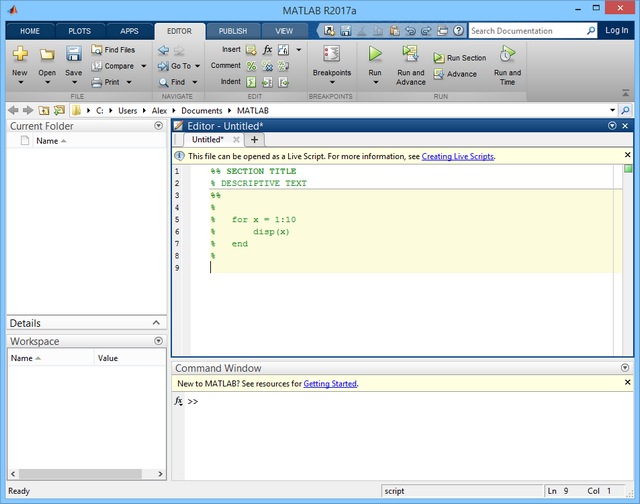Viewport: 640px width, 504px height.
Task: Open the PUBLISH ribbon tab
Action: click(x=232, y=31)
